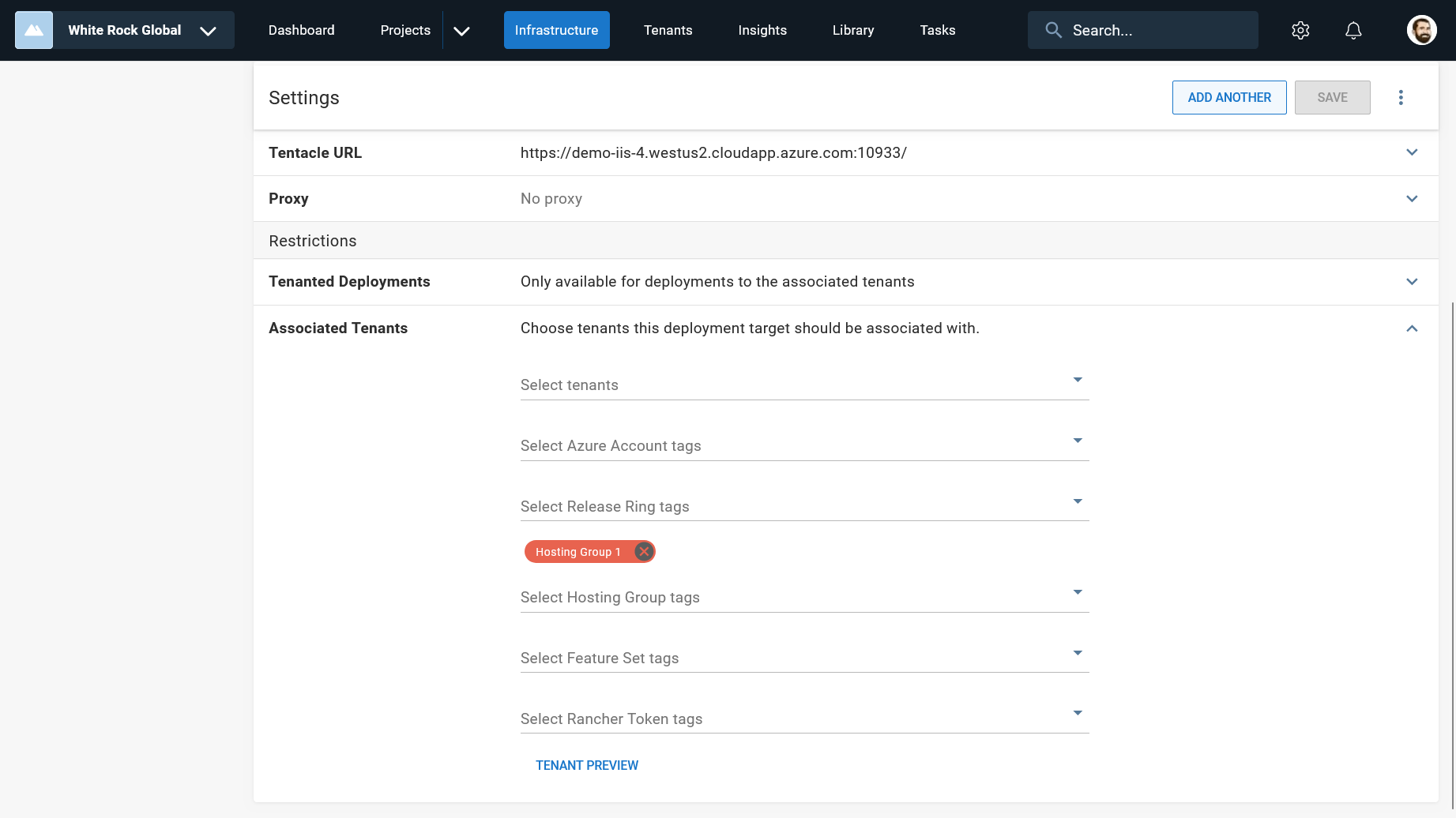Open the Select tenants dropdown

(803, 385)
